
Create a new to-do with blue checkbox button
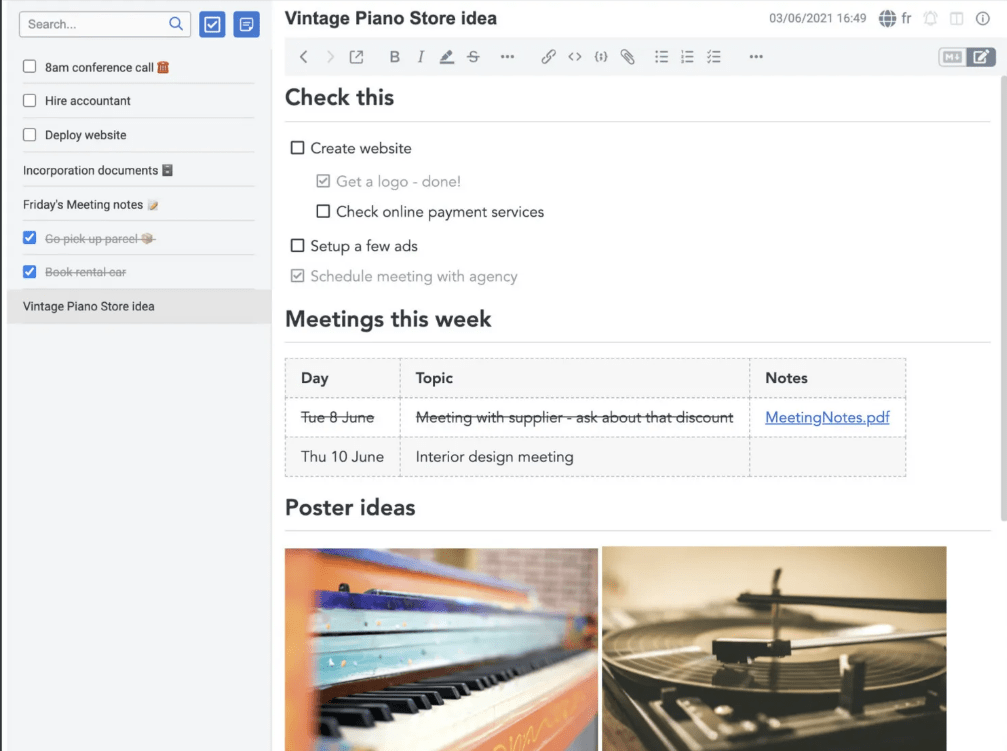[212, 24]
